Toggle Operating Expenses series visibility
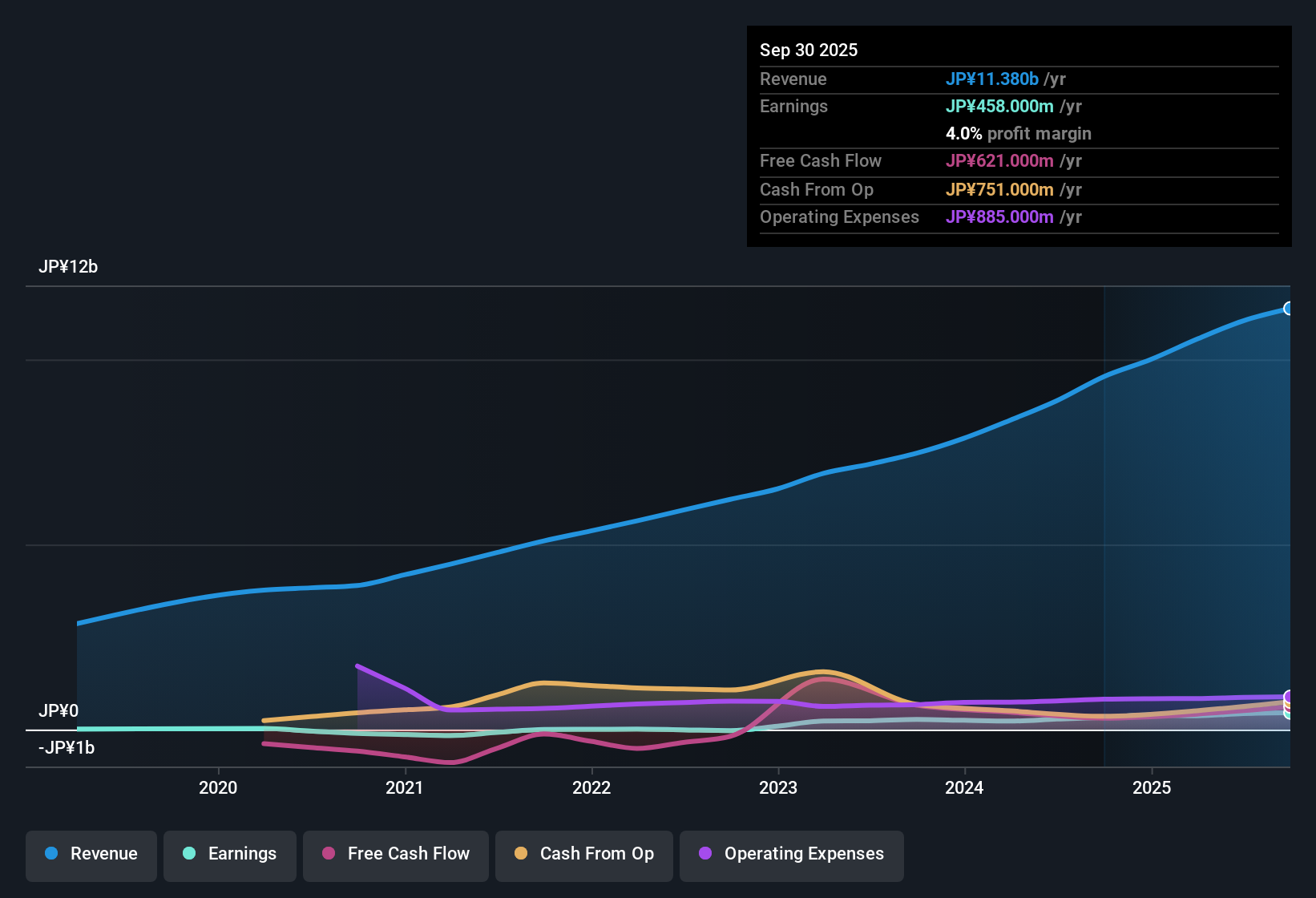Viewport: 1316px width, 898px height. [x=791, y=855]
